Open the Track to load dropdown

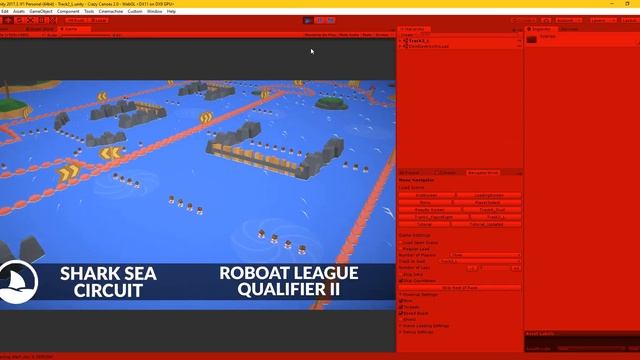(x=480, y=261)
